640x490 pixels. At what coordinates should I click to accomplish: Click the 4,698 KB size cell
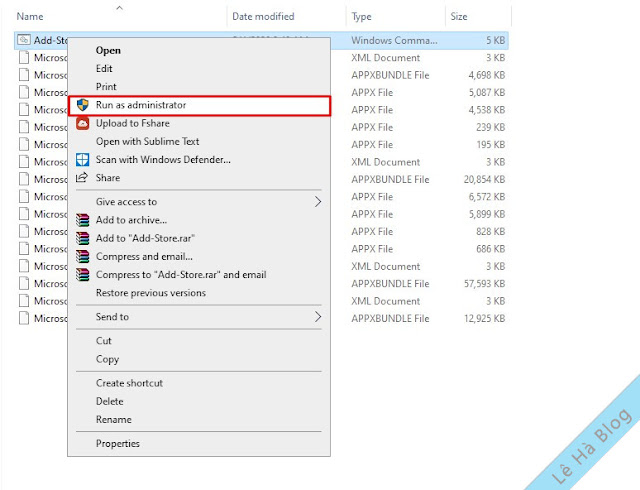(x=487, y=75)
